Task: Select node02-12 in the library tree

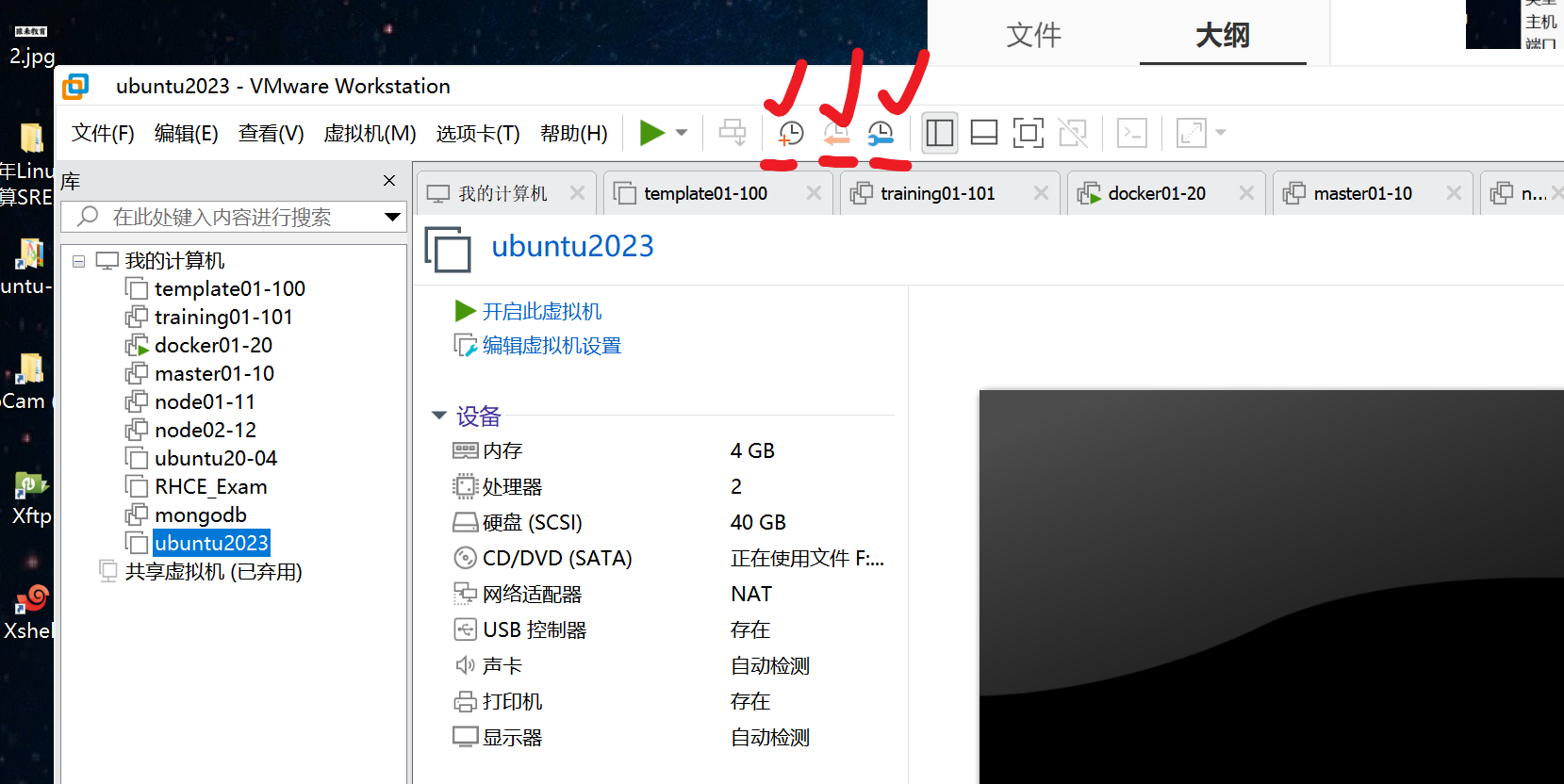Action: tap(206, 431)
